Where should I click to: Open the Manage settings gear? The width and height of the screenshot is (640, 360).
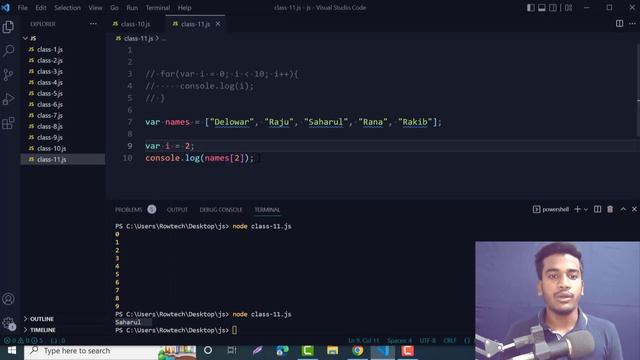click(8, 323)
